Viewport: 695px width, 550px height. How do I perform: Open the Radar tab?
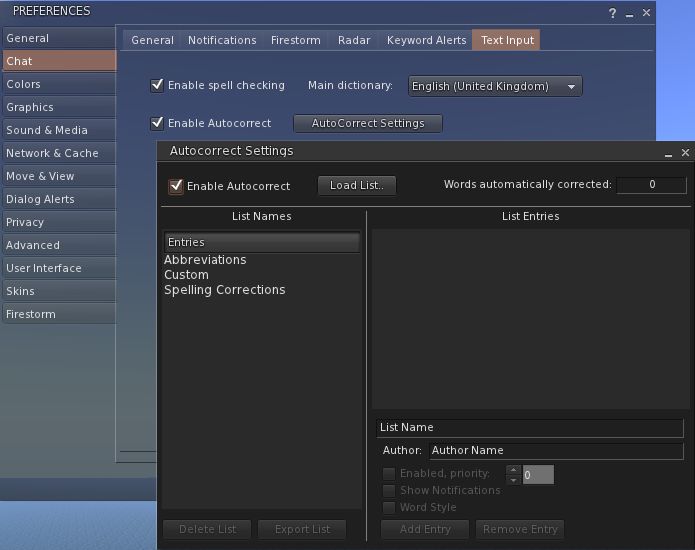353,40
